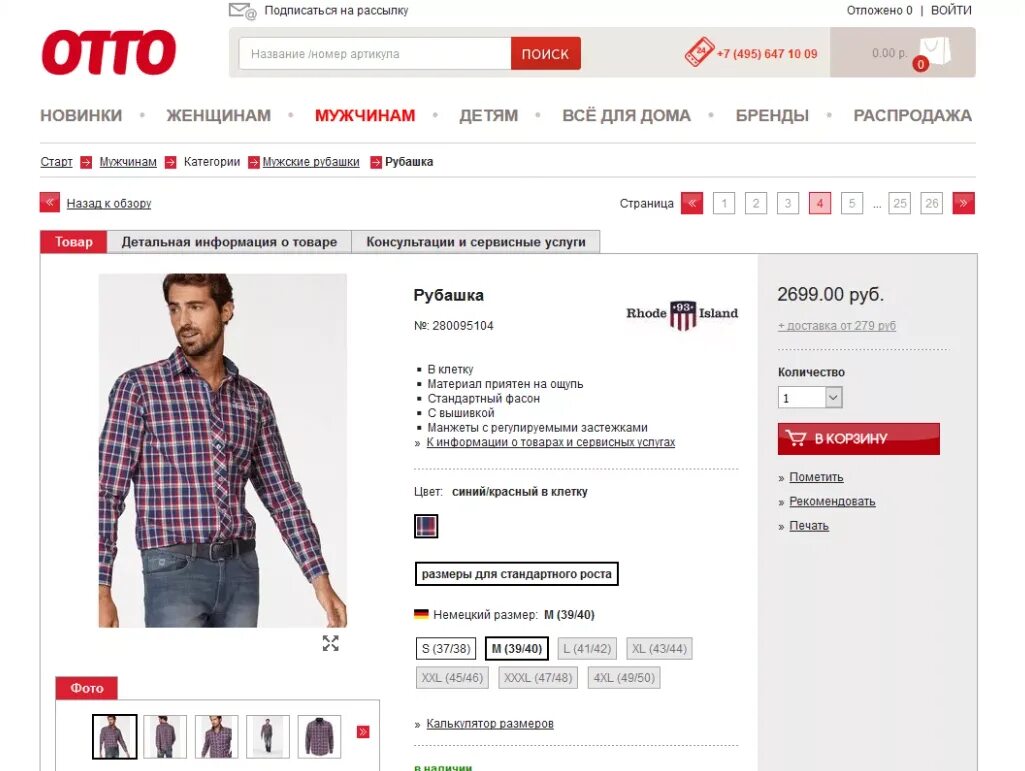Viewport: 1025px width, 771px height.
Task: Select size S (37/38)
Action: [446, 649]
